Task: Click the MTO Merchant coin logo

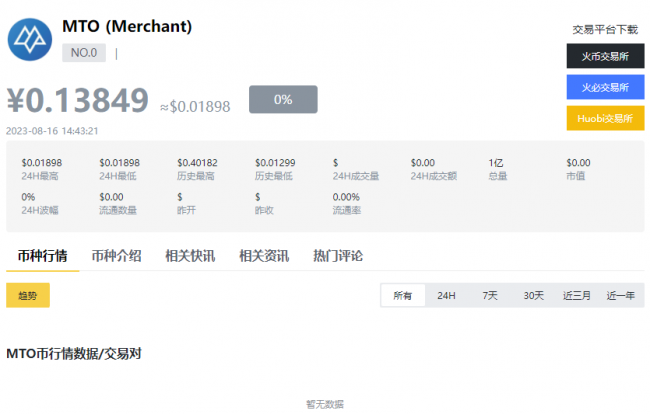Action: [x=30, y=39]
